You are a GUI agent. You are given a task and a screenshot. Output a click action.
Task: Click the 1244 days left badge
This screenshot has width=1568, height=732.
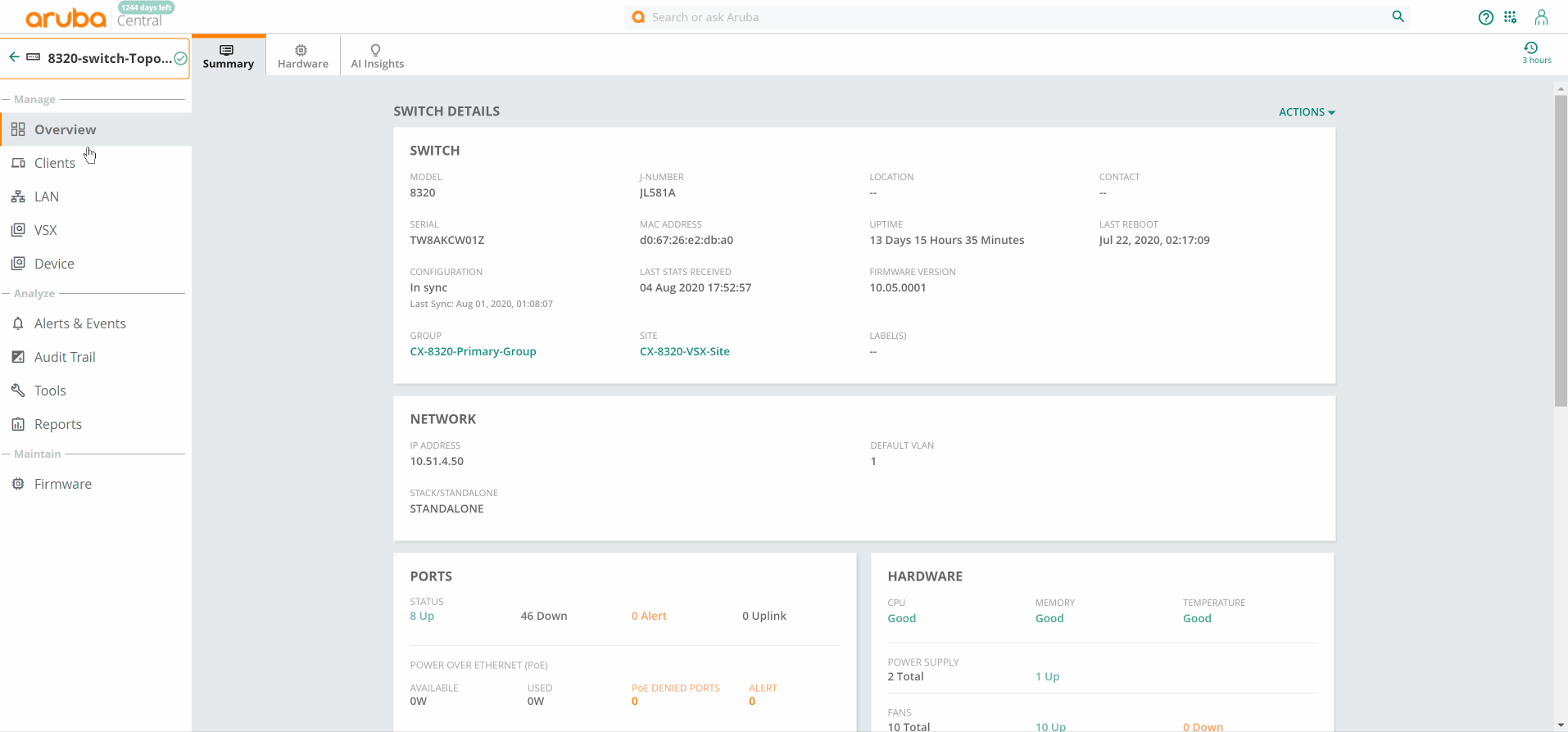tap(147, 7)
